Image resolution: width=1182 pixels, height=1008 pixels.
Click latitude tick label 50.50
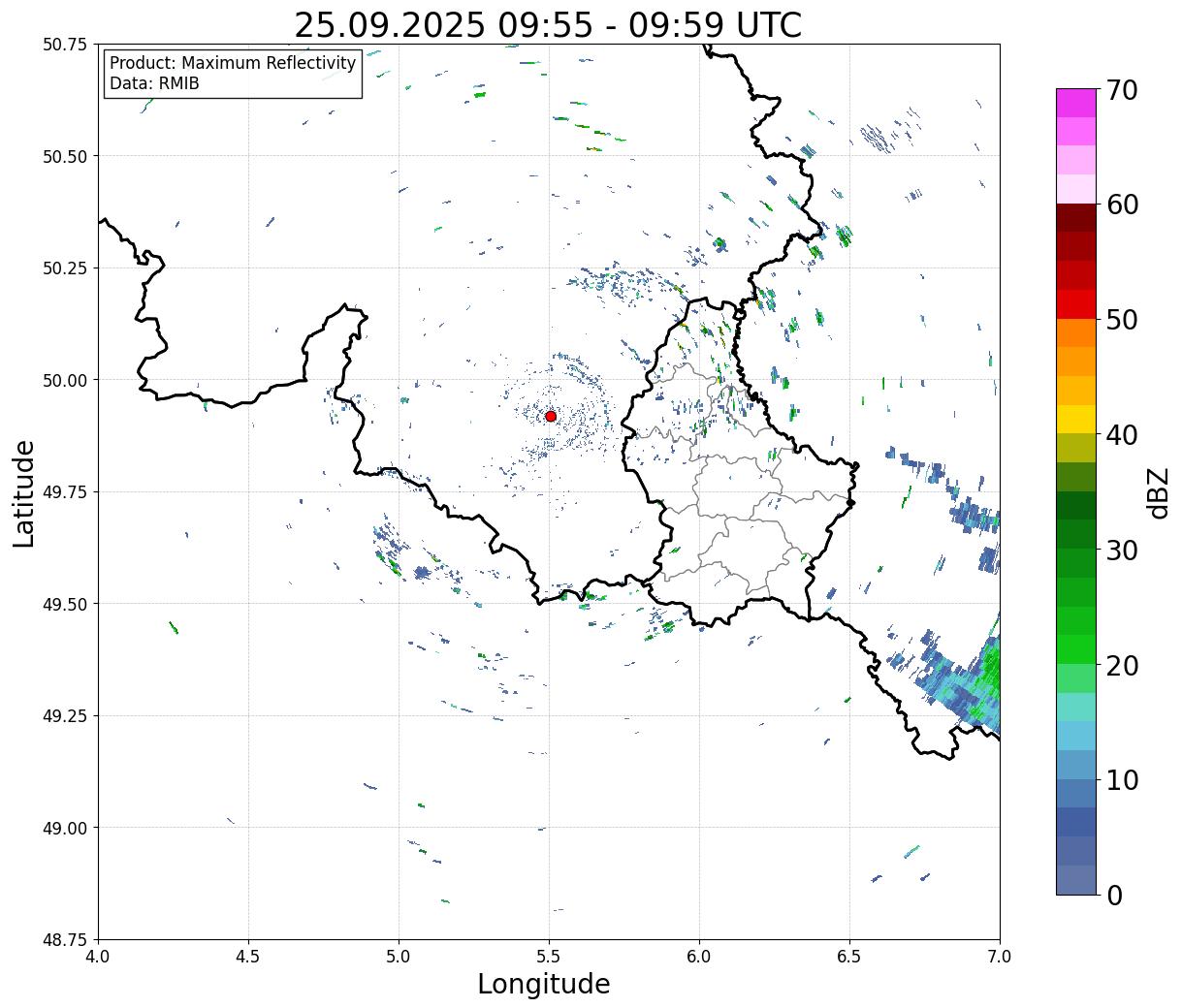click(x=65, y=156)
